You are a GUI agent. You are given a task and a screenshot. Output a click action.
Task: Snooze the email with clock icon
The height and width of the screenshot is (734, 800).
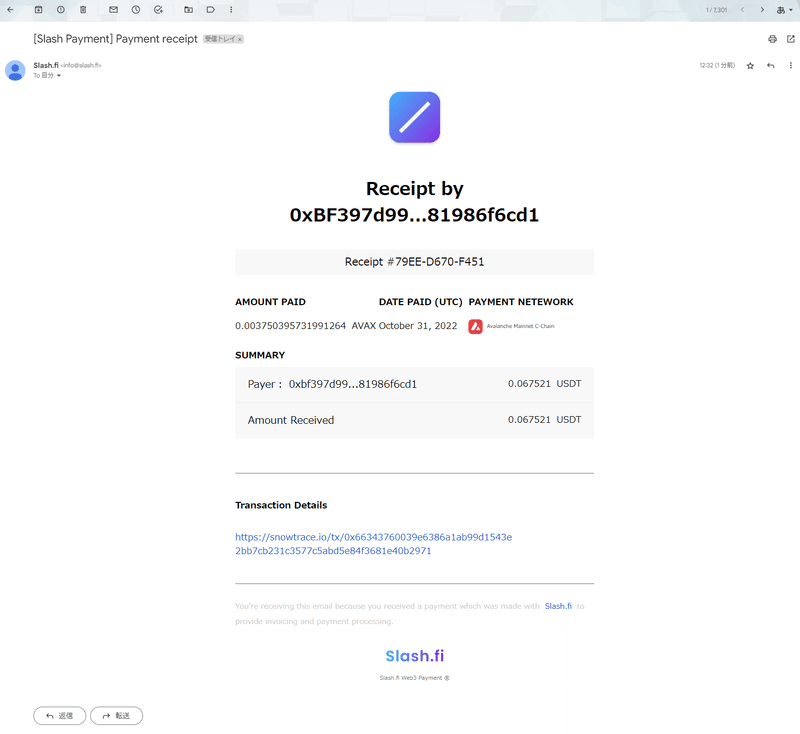[136, 10]
